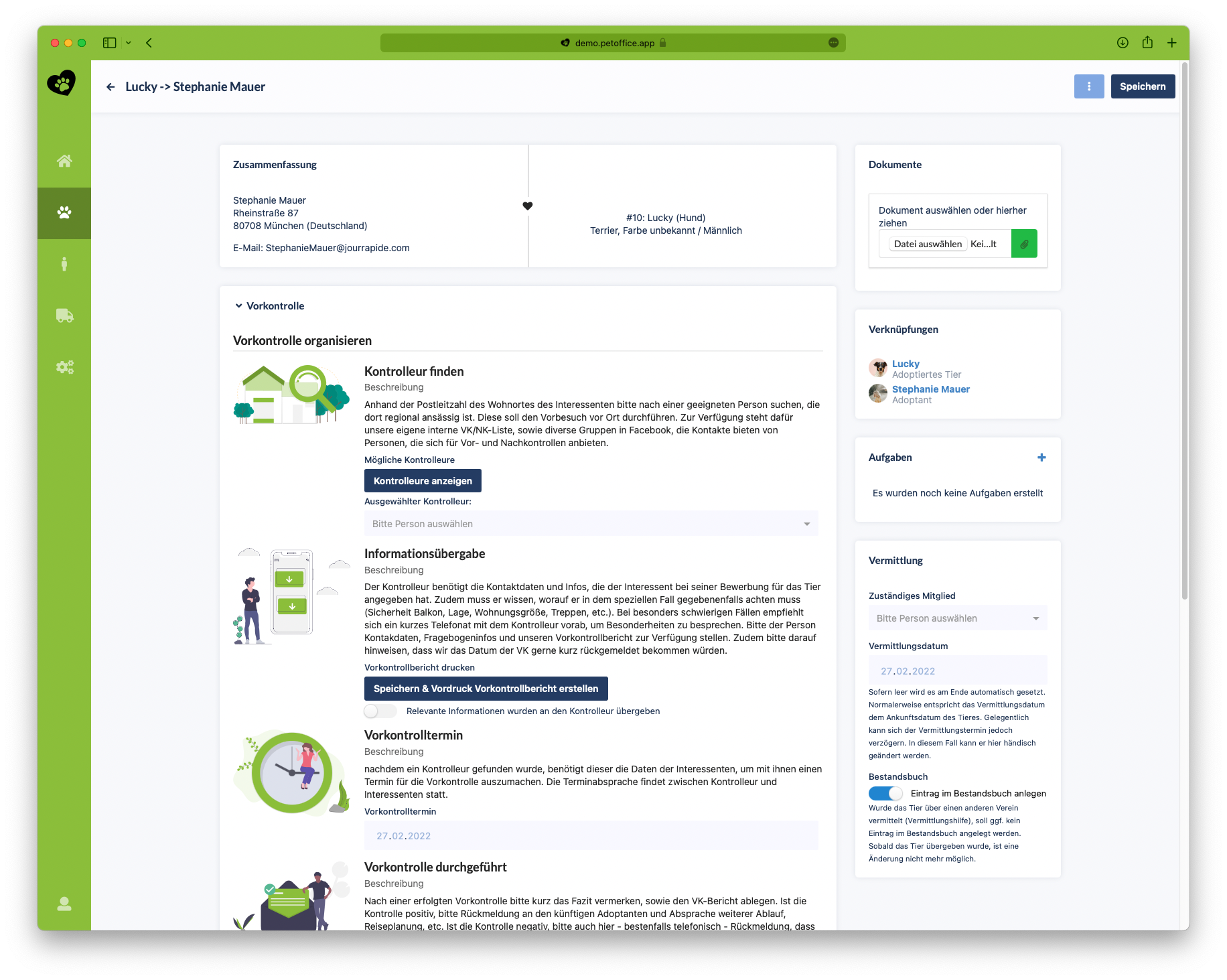Click the Vorkontrolle durchgeführt heading

[x=435, y=867]
